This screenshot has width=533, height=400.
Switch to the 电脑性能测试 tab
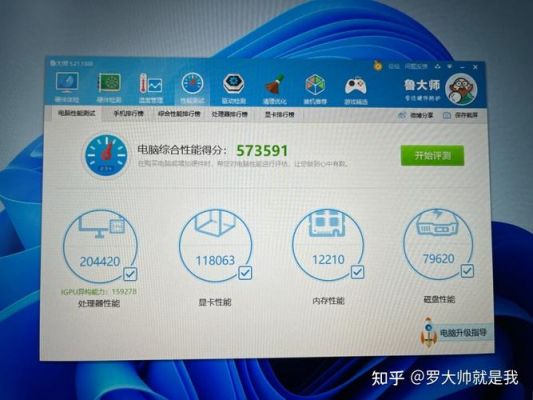(76, 113)
